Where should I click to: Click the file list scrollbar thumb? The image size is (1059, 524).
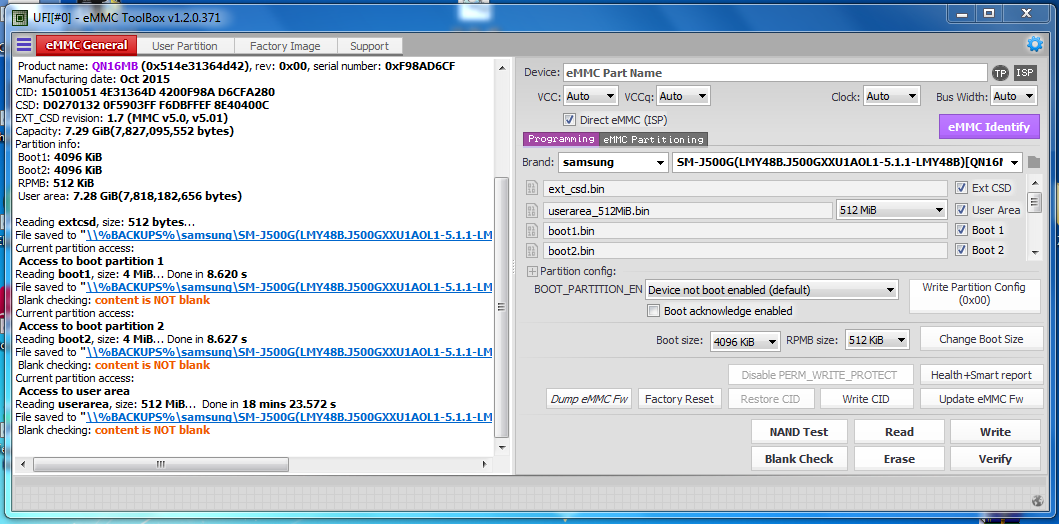point(1034,201)
